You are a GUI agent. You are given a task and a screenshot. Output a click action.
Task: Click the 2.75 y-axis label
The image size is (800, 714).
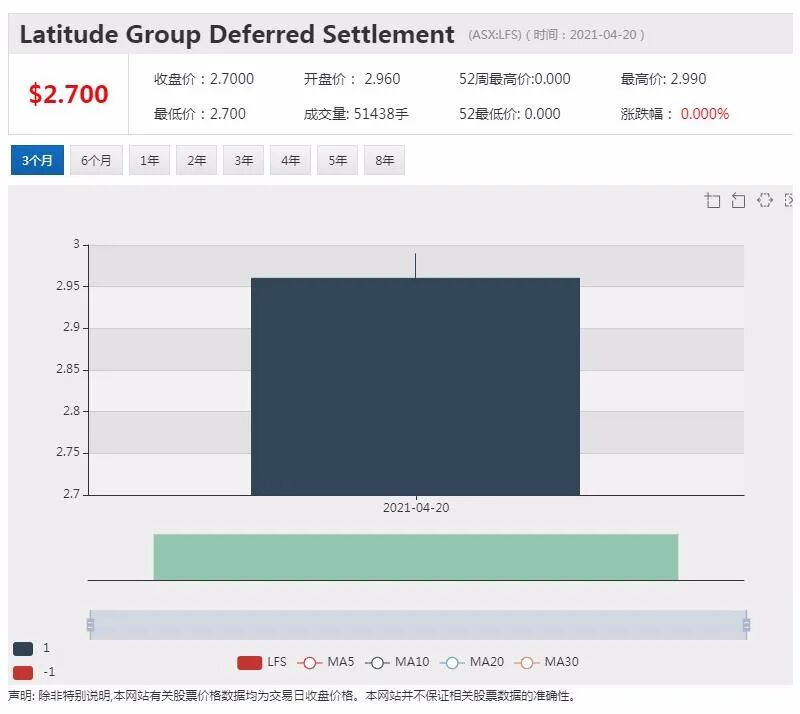68,452
